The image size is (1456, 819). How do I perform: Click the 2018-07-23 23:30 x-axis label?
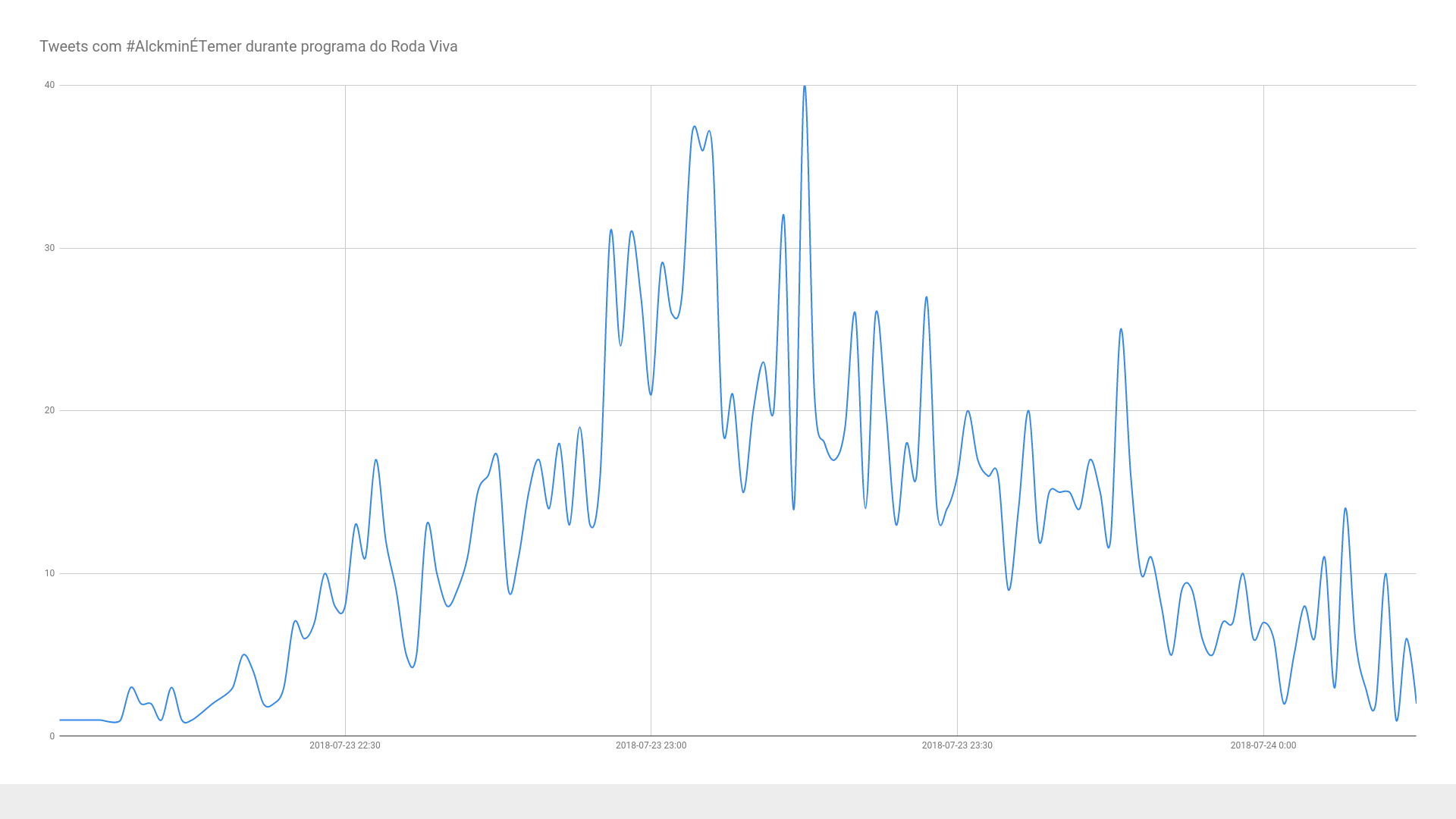click(956, 745)
